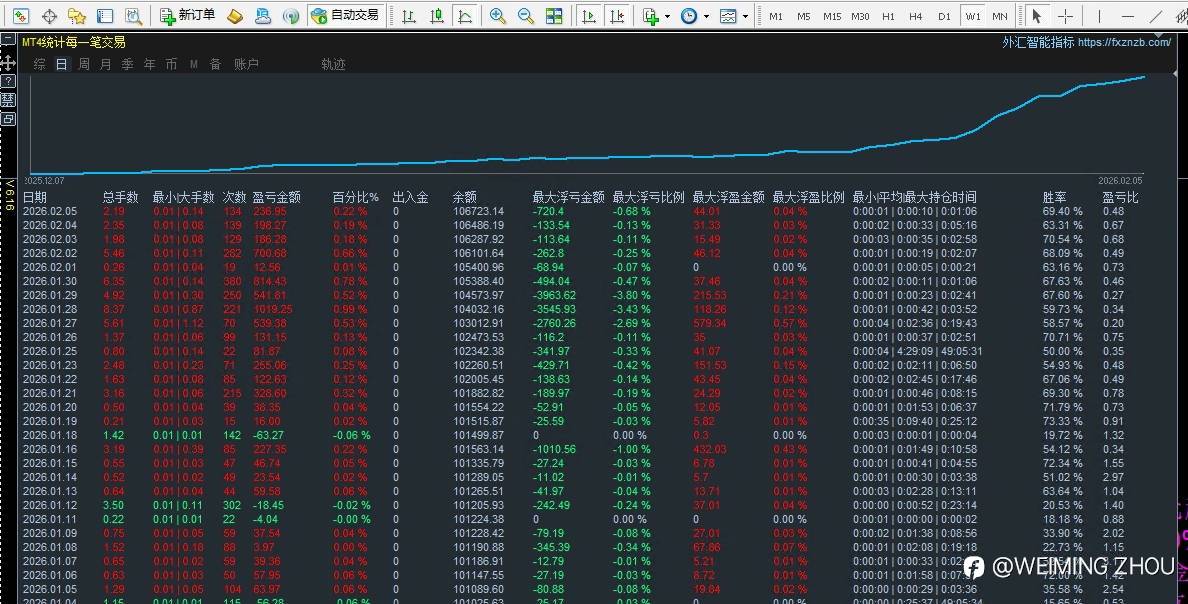Tile chart windows icon
Screen dimensions: 1188x604
554,15
